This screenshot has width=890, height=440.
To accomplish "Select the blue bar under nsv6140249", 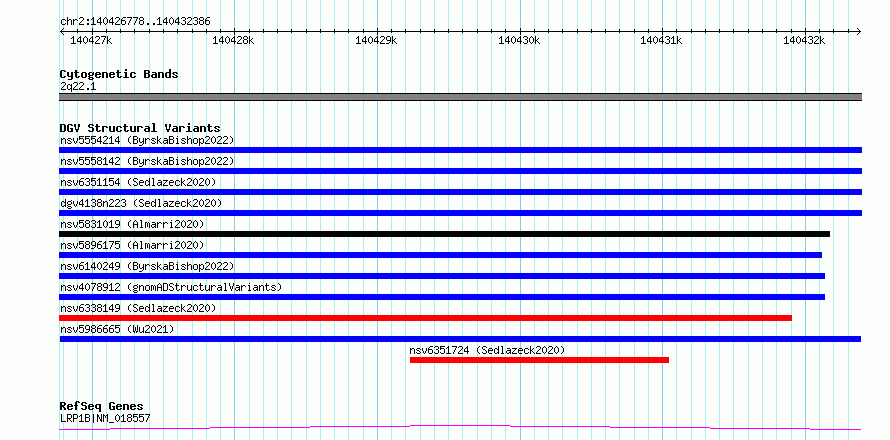I will click(x=442, y=276).
